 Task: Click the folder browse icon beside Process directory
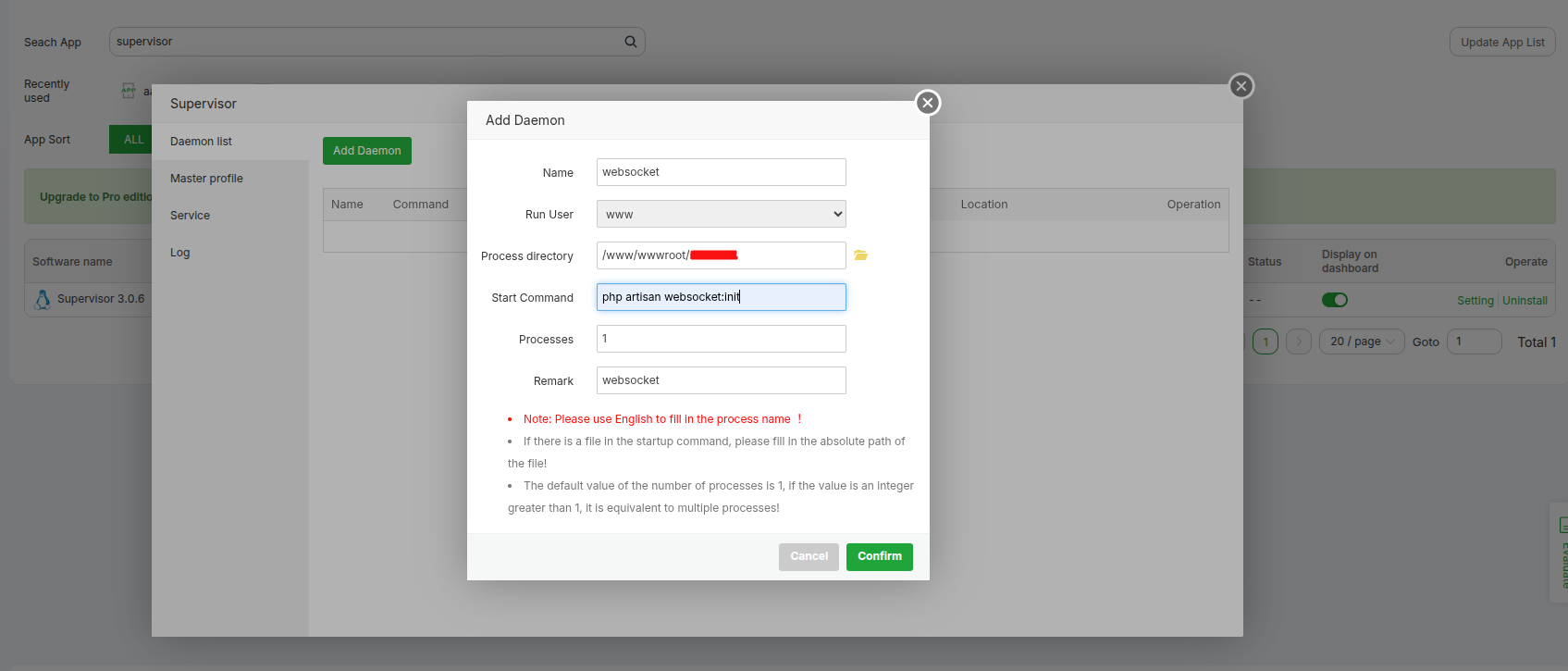(860, 255)
